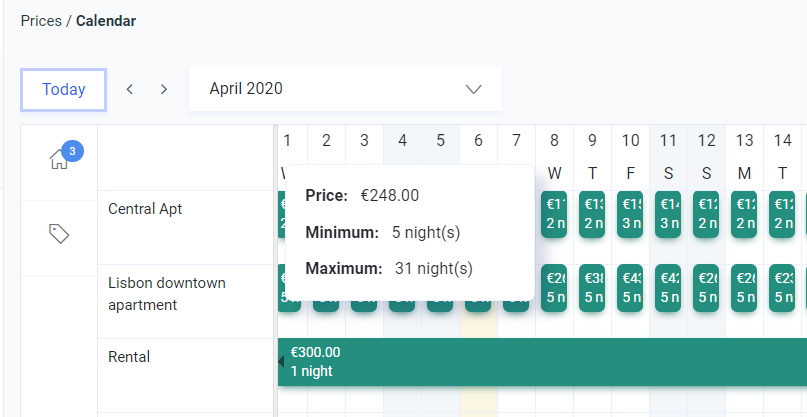Click the Today button
The image size is (807, 417).
[x=64, y=89]
